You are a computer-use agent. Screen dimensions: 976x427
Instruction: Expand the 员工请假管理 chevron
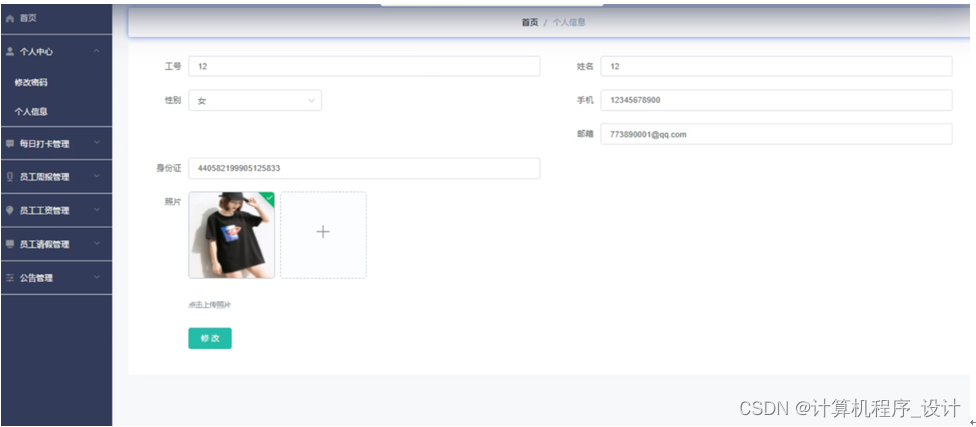tap(96, 243)
